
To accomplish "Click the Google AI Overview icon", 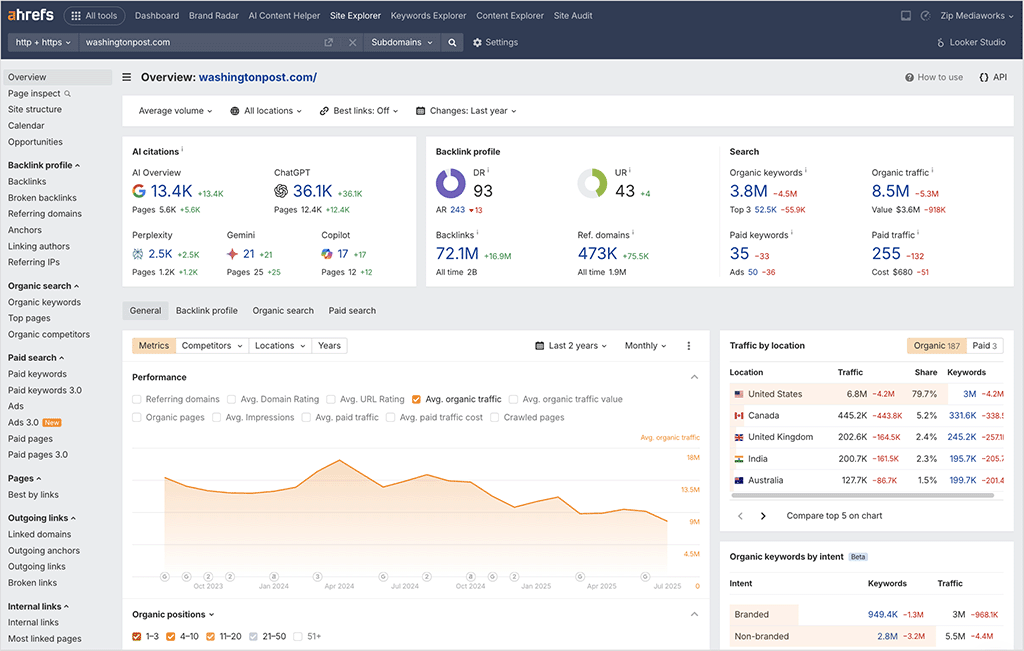I will [138, 191].
